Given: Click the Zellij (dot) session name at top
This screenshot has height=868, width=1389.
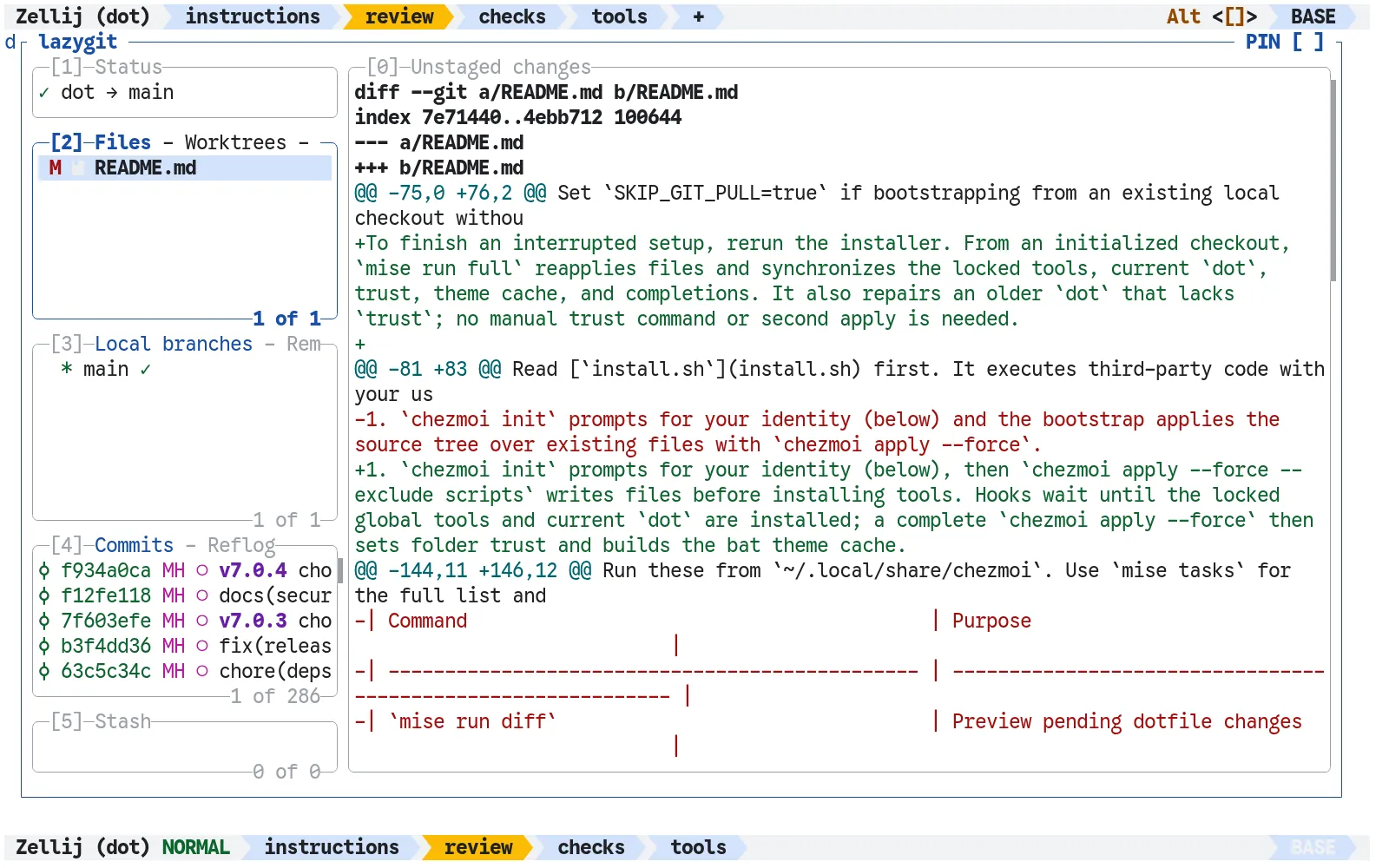Looking at the screenshot, I should click(x=82, y=16).
